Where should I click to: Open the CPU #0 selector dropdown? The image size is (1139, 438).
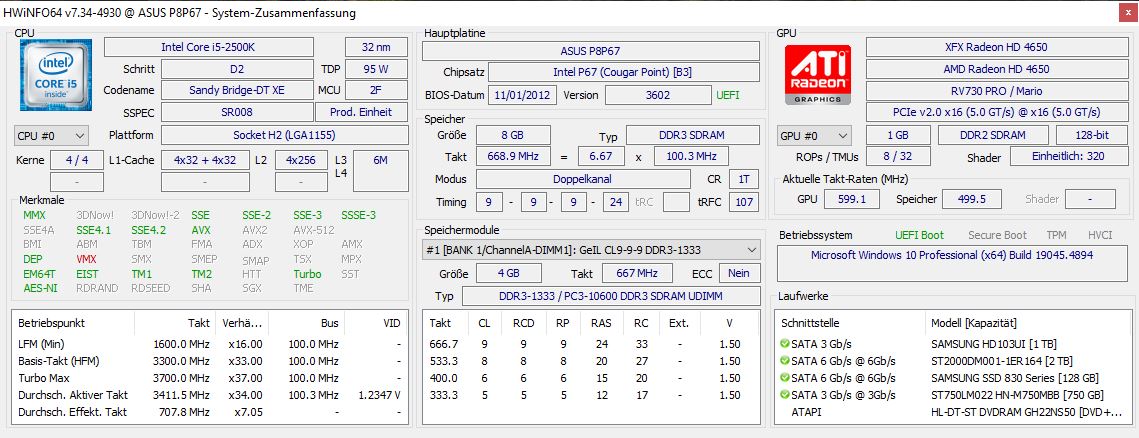[x=51, y=136]
